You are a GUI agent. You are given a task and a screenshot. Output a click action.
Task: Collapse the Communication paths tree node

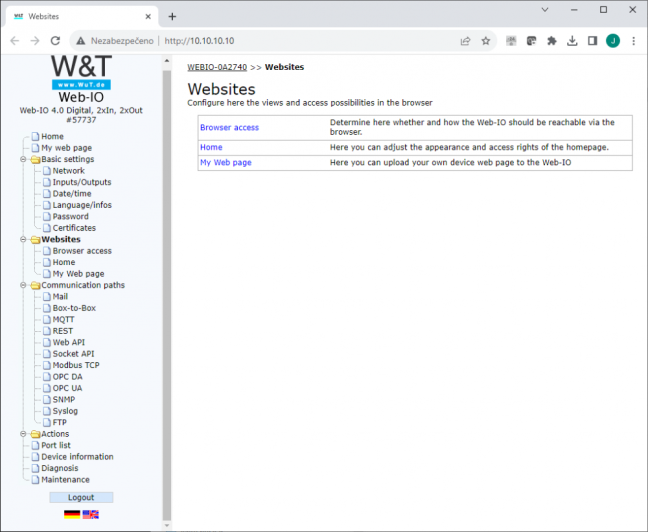pyautogui.click(x=23, y=285)
